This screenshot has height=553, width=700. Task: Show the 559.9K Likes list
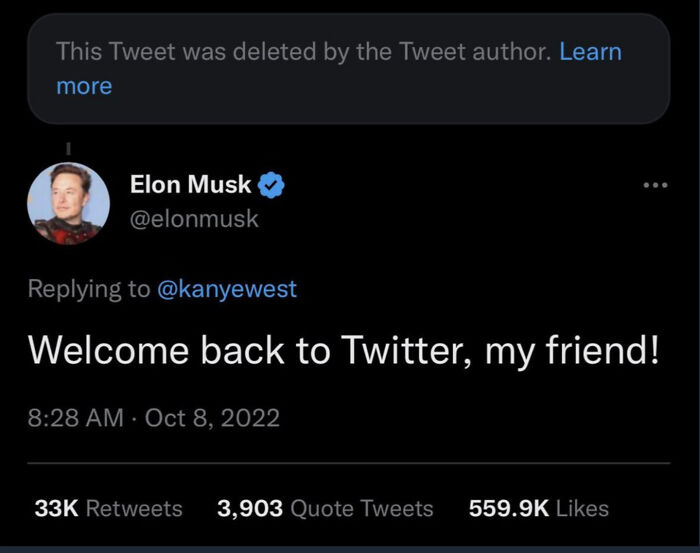click(x=538, y=508)
